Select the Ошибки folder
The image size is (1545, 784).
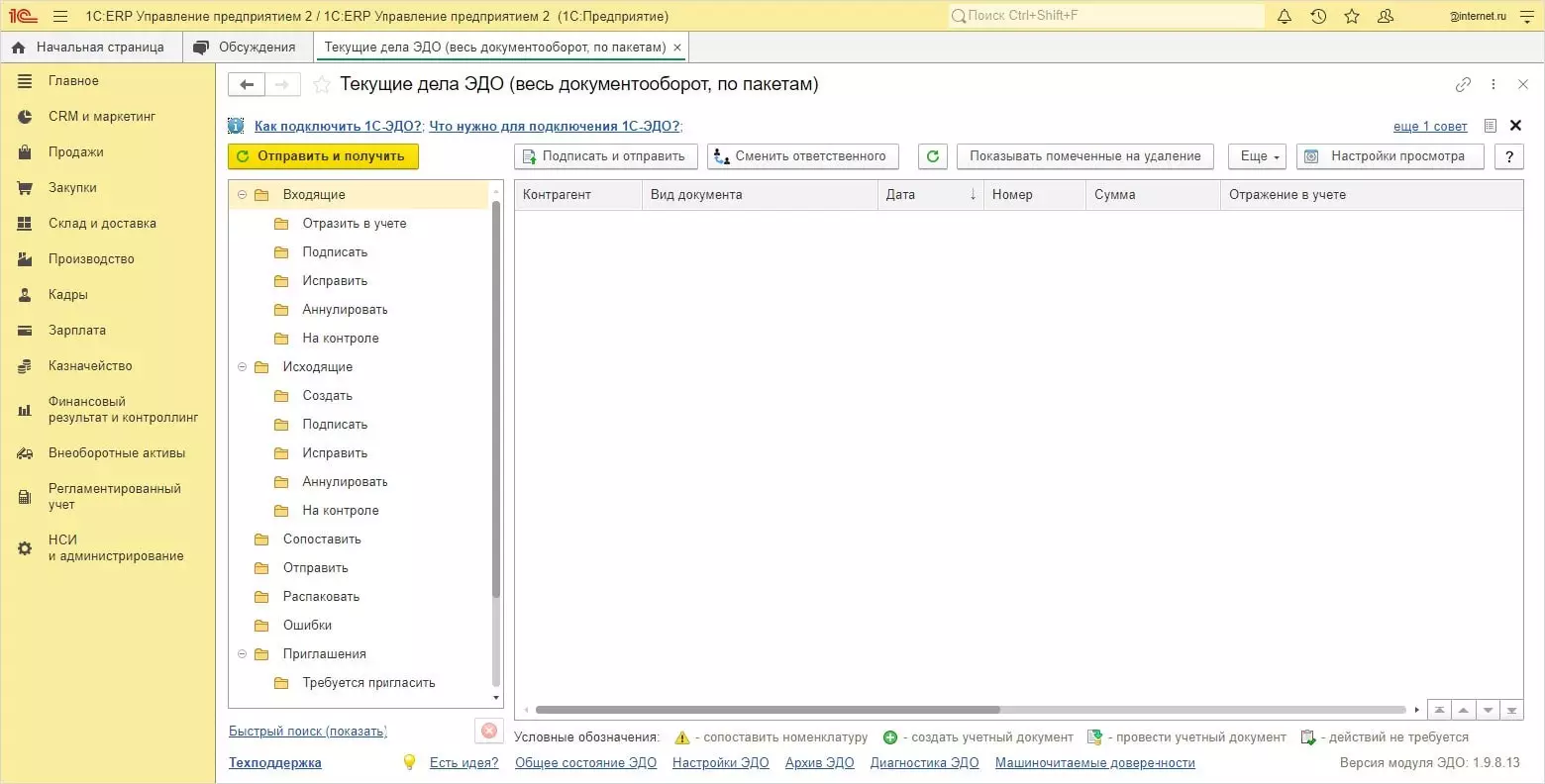(x=307, y=626)
